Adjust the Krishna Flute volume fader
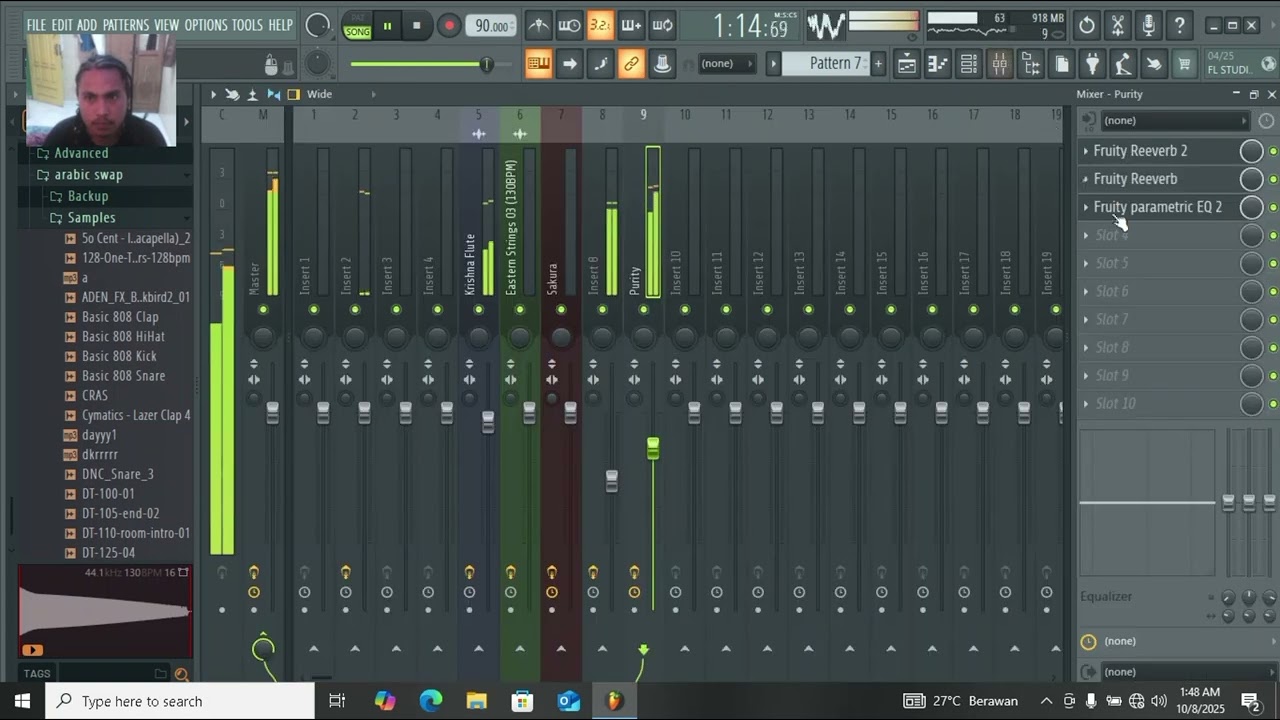 click(488, 422)
